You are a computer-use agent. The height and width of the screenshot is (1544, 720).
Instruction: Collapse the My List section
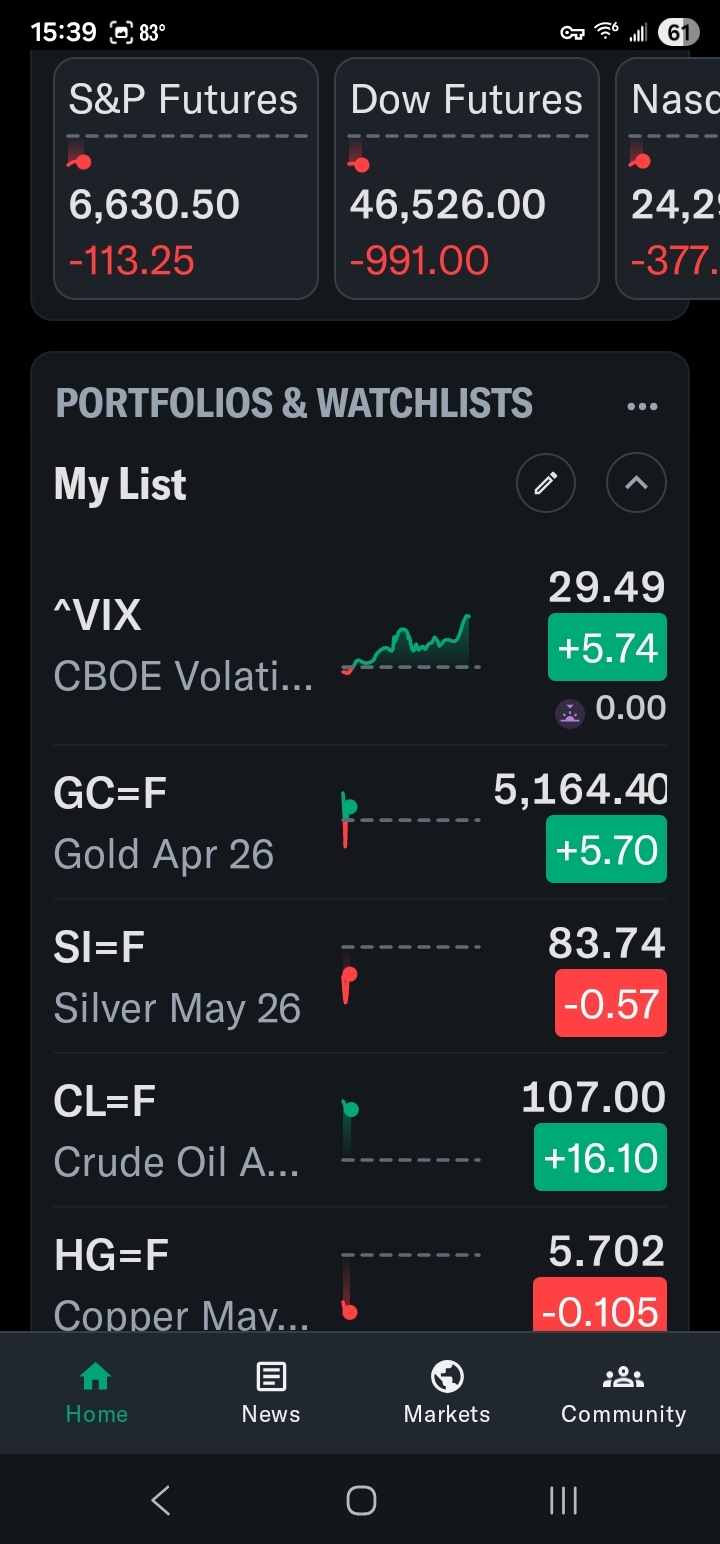[636, 484]
